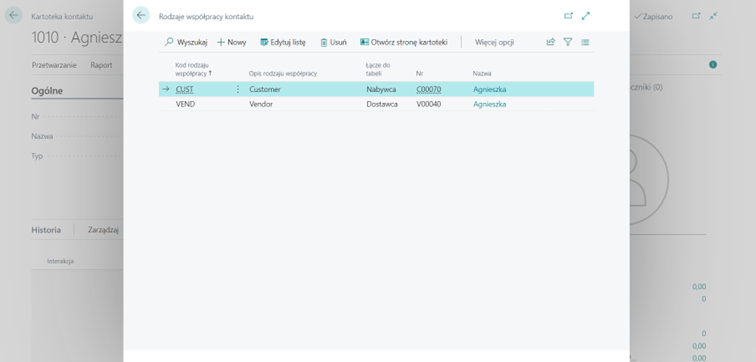Open customer number C00070
This screenshot has height=362, width=756.
pyautogui.click(x=429, y=89)
